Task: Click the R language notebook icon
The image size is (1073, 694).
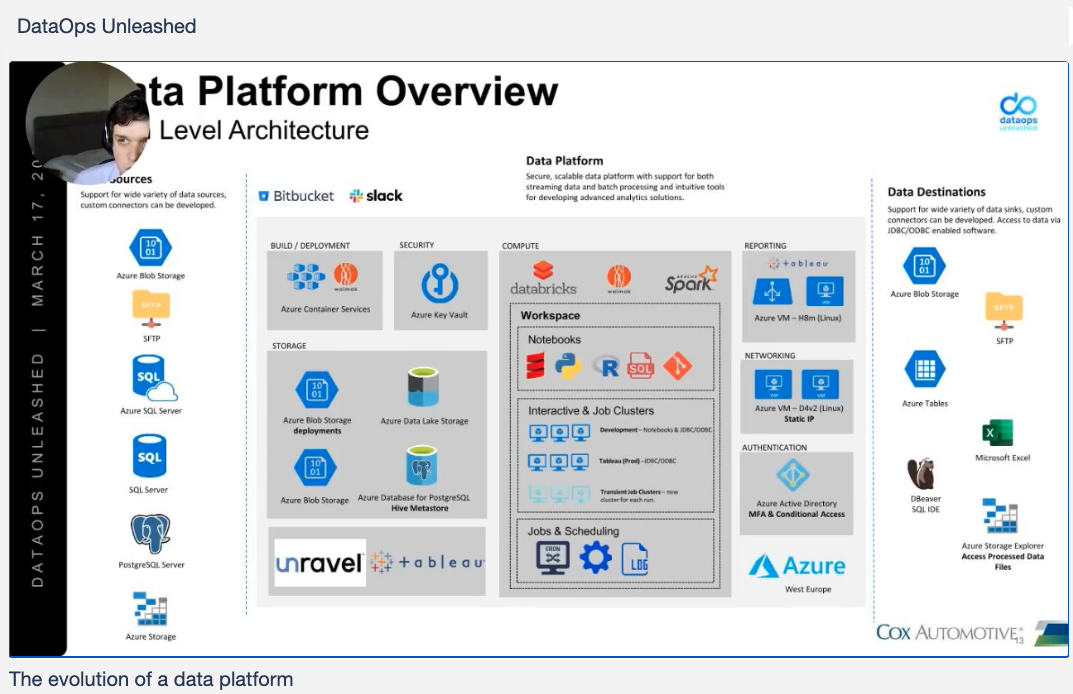Action: pos(606,367)
